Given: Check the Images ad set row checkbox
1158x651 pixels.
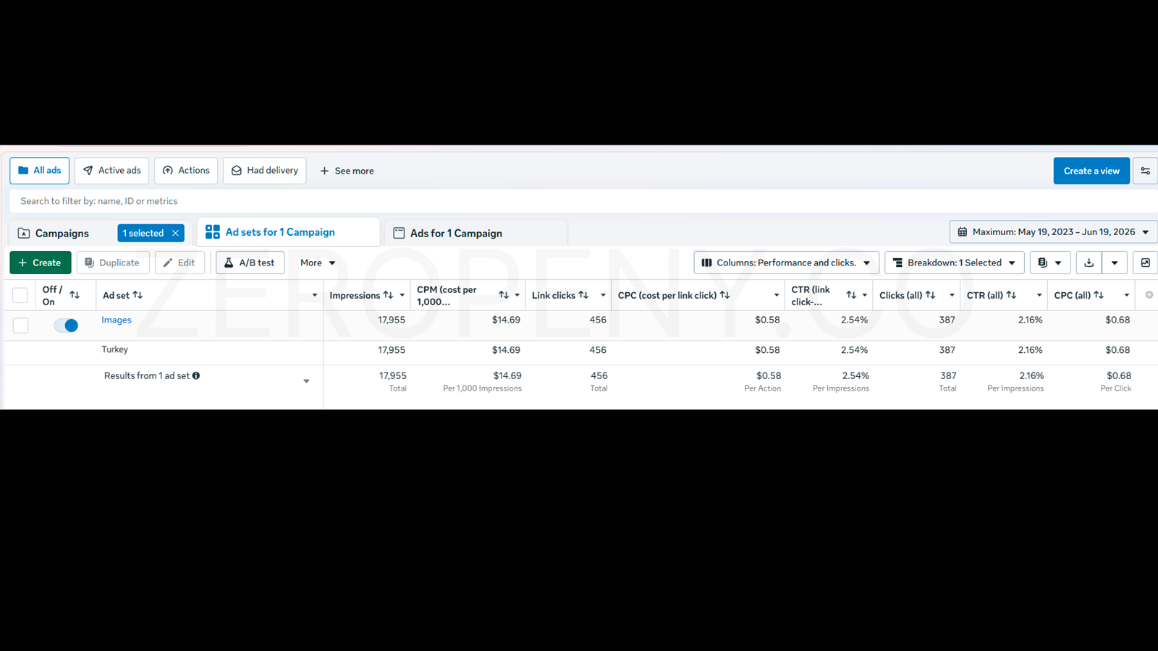Looking at the screenshot, I should (21, 325).
